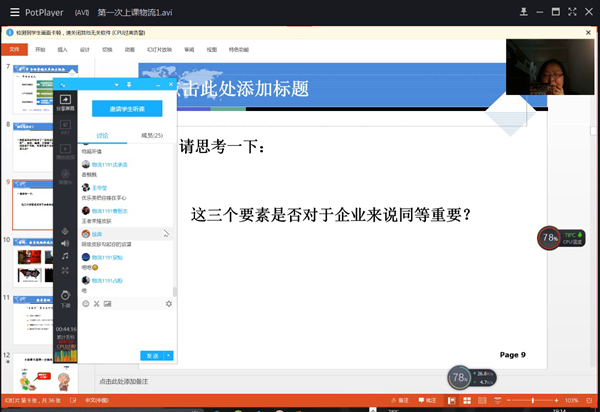
Task: Click the 发送 send button
Action: coord(152,356)
